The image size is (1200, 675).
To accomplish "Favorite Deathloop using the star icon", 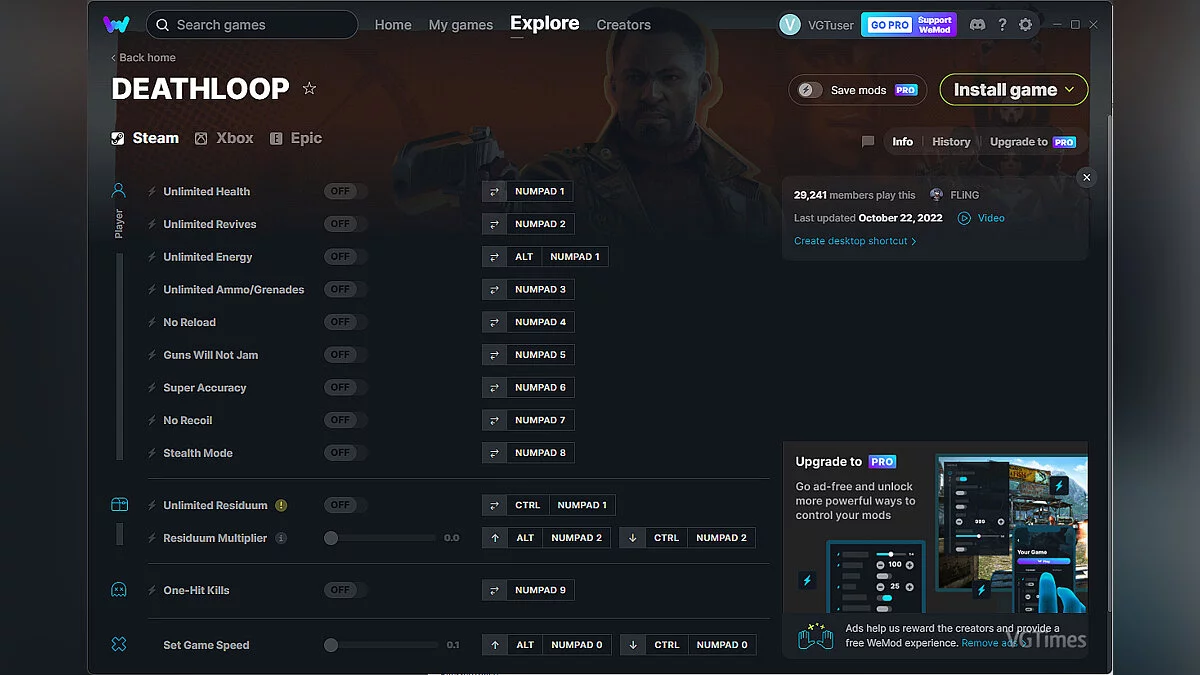I will pyautogui.click(x=309, y=89).
